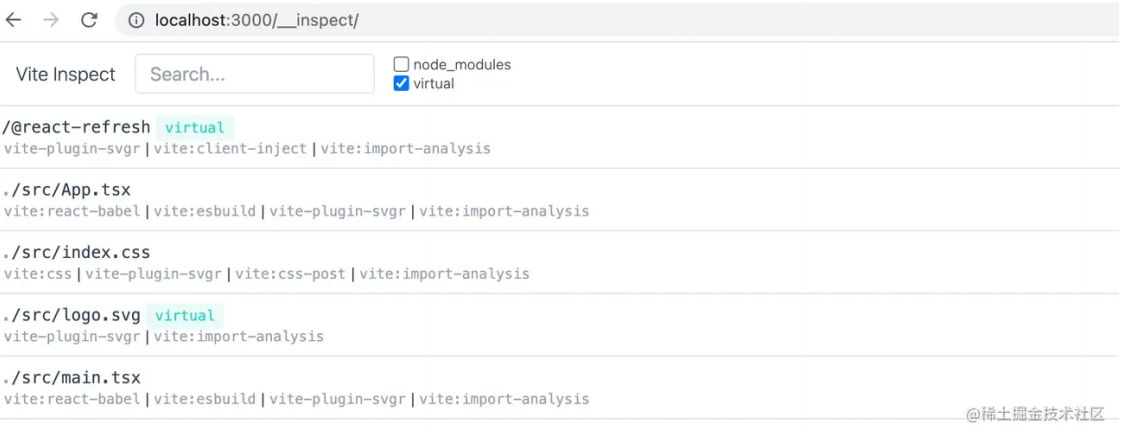Click vite:css-post plugin under index.css
1132x432 pixels.
click(x=290, y=274)
